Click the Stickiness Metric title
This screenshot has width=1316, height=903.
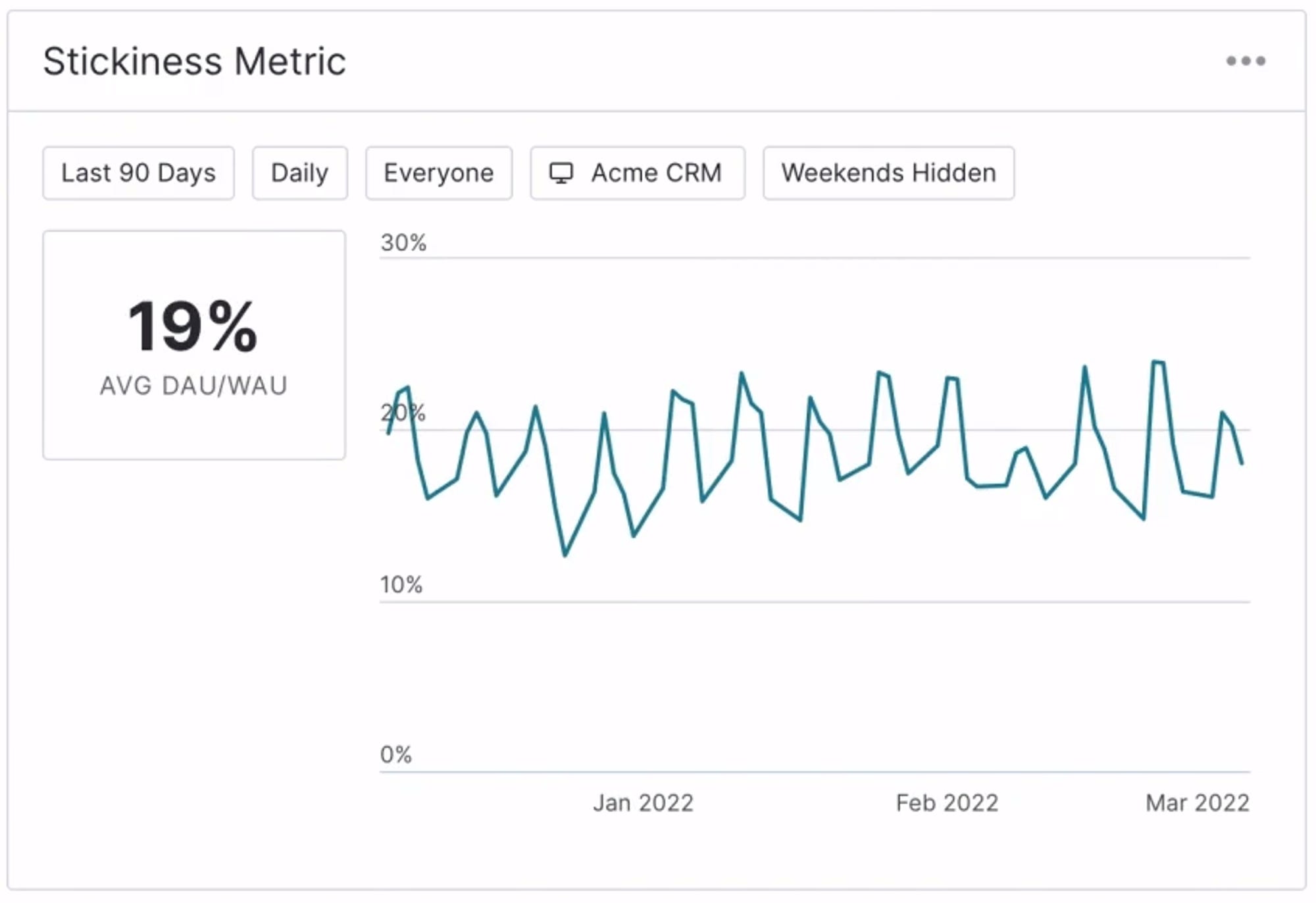pyautogui.click(x=194, y=61)
